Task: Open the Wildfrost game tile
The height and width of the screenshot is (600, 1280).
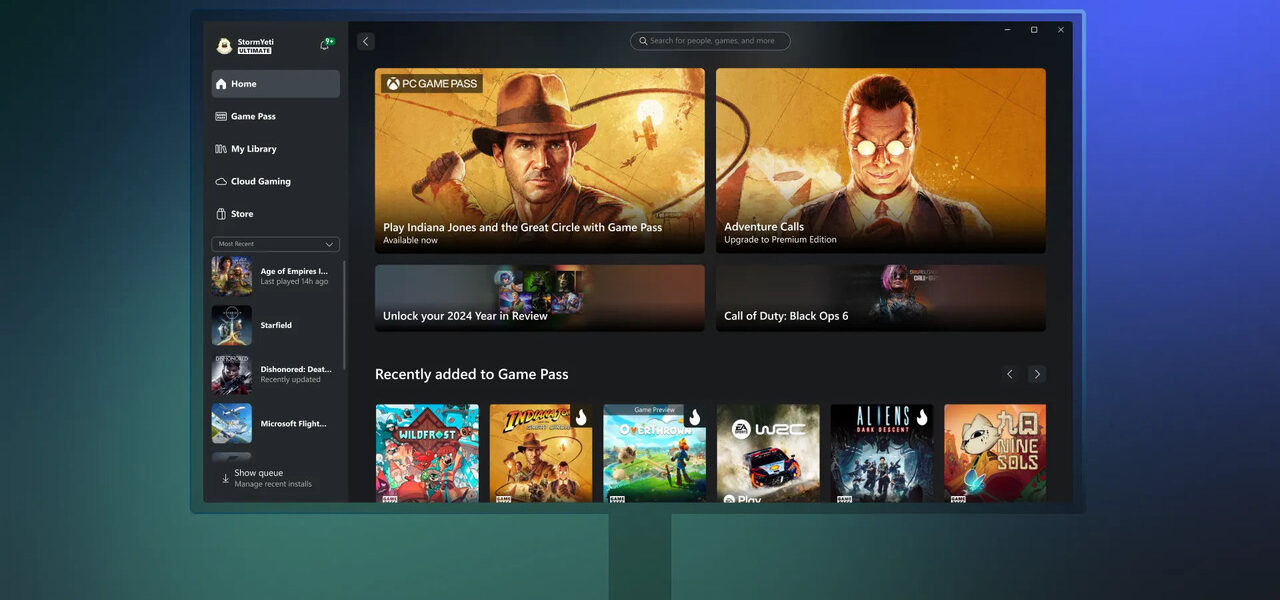Action: (427, 453)
